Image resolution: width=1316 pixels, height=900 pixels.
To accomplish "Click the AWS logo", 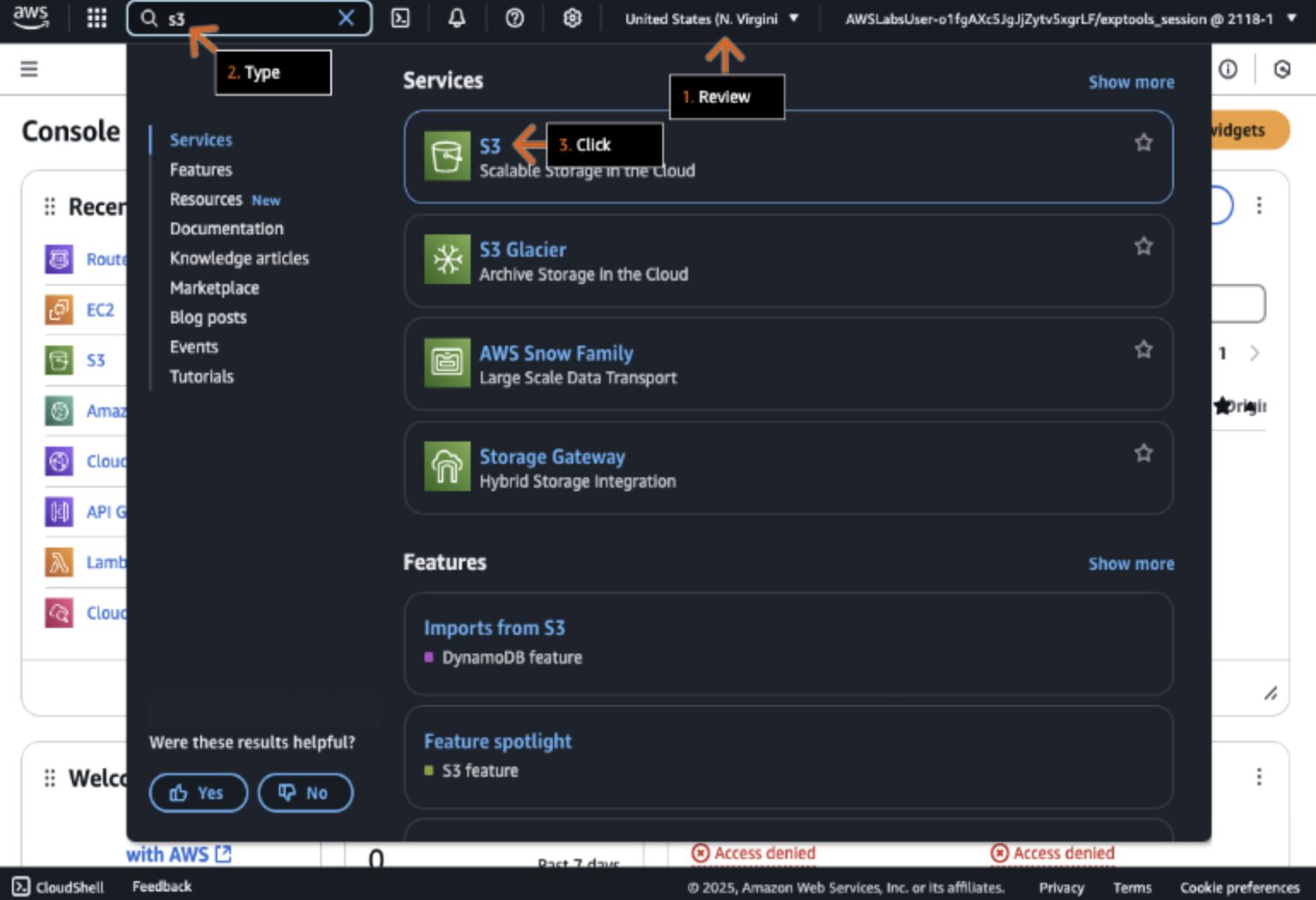I will pos(31,17).
